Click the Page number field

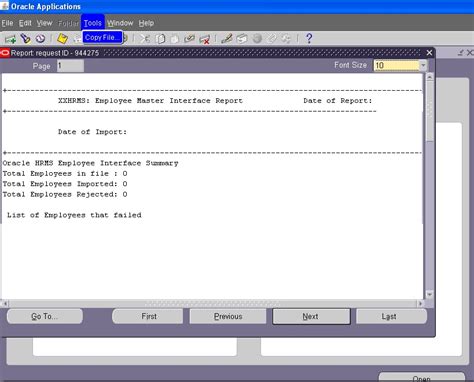(x=70, y=66)
